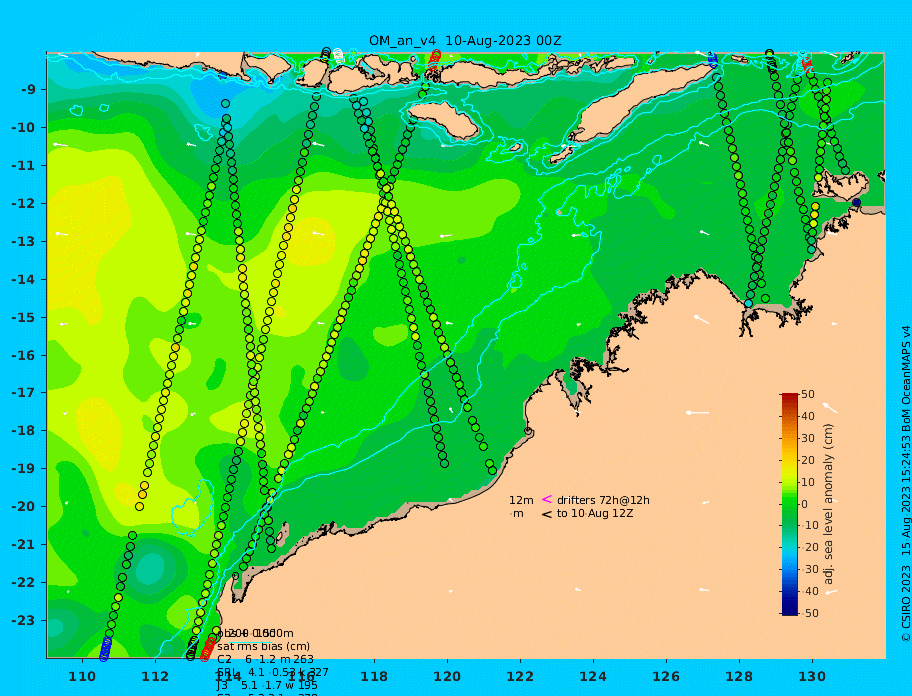Click the blue satellite track cluster at map bottom-left

click(x=105, y=649)
